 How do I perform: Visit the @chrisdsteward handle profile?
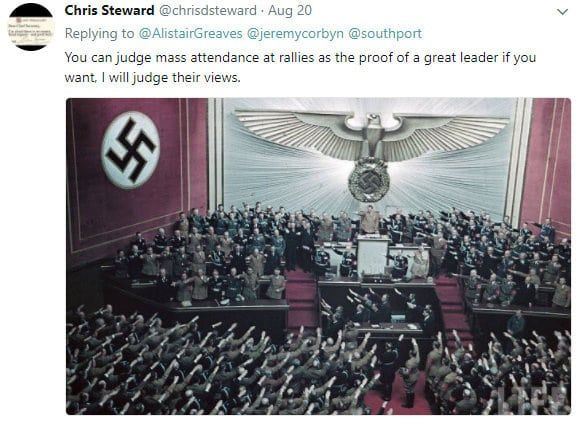point(208,10)
